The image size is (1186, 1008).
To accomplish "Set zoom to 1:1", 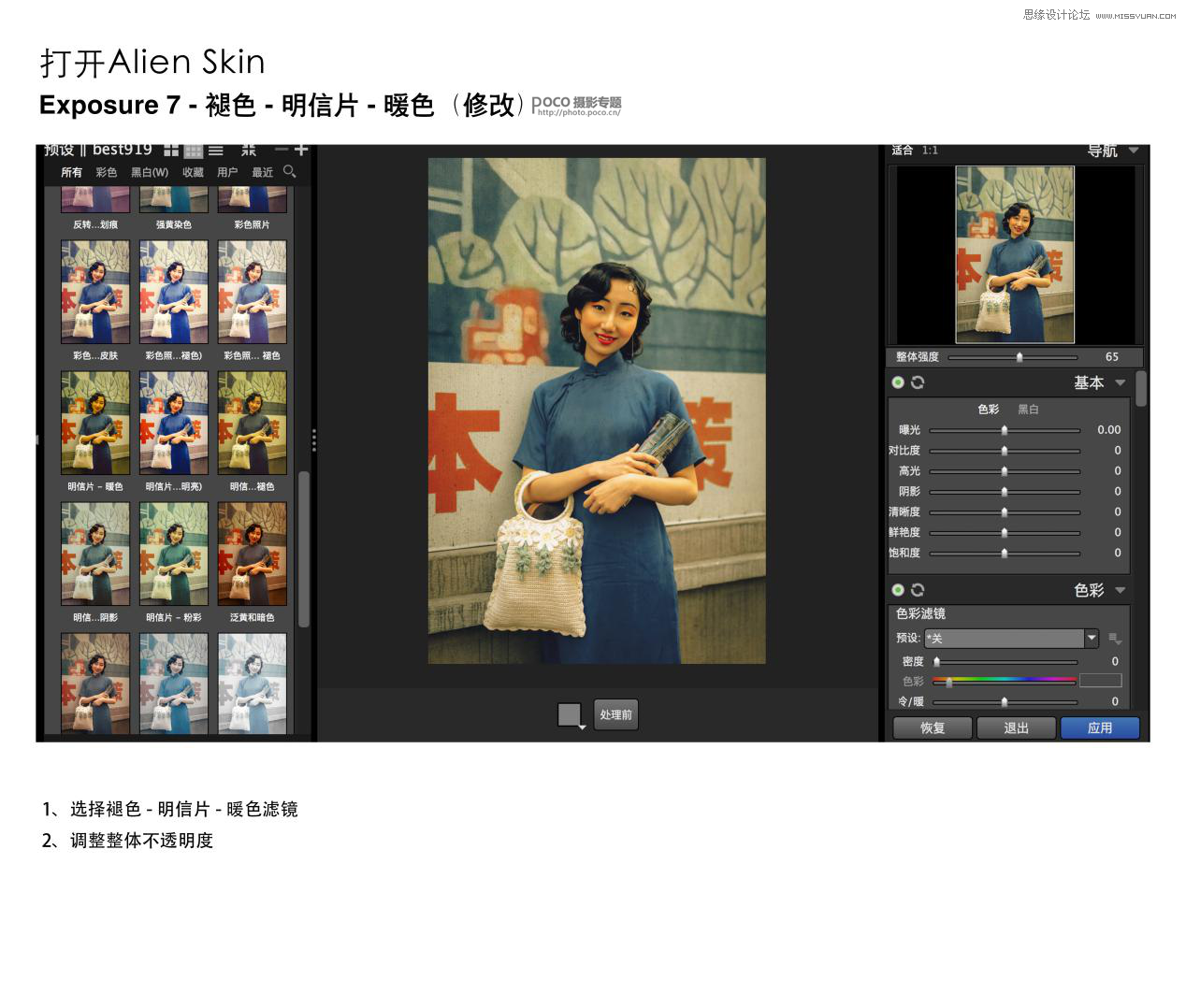I will click(x=930, y=151).
